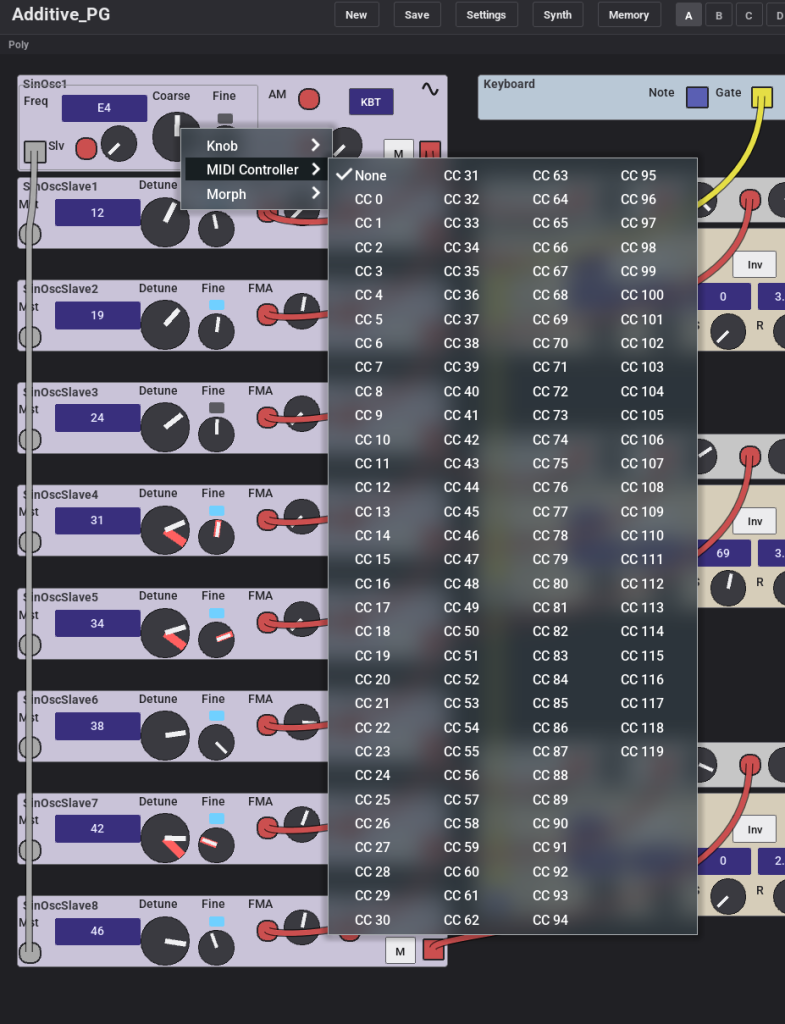Screen dimensions: 785x1024
Task: Click the Fine knob on SinOscSlave7
Action: 216,844
